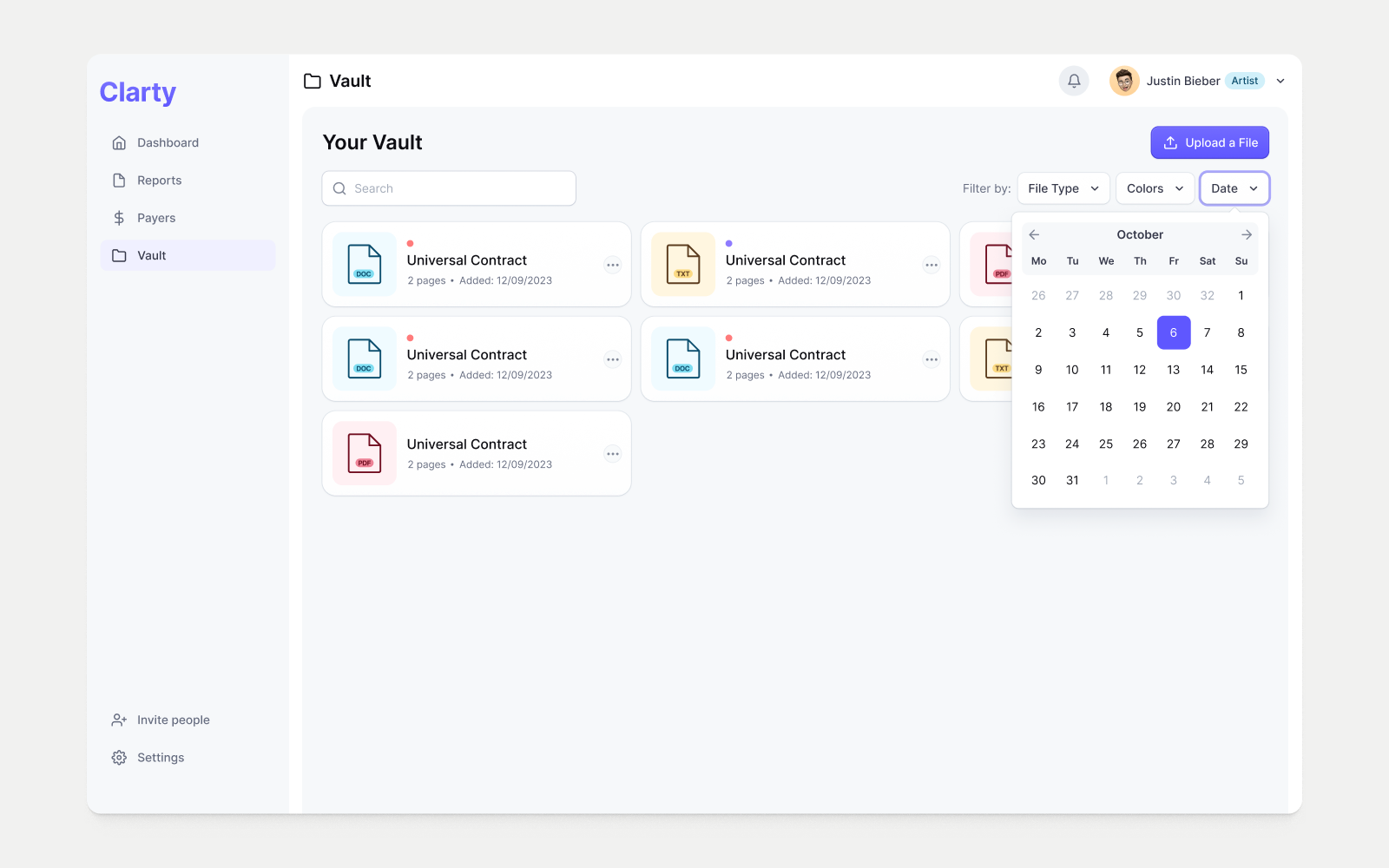Click the Clarty logo
The width and height of the screenshot is (1389, 868).
(x=138, y=91)
